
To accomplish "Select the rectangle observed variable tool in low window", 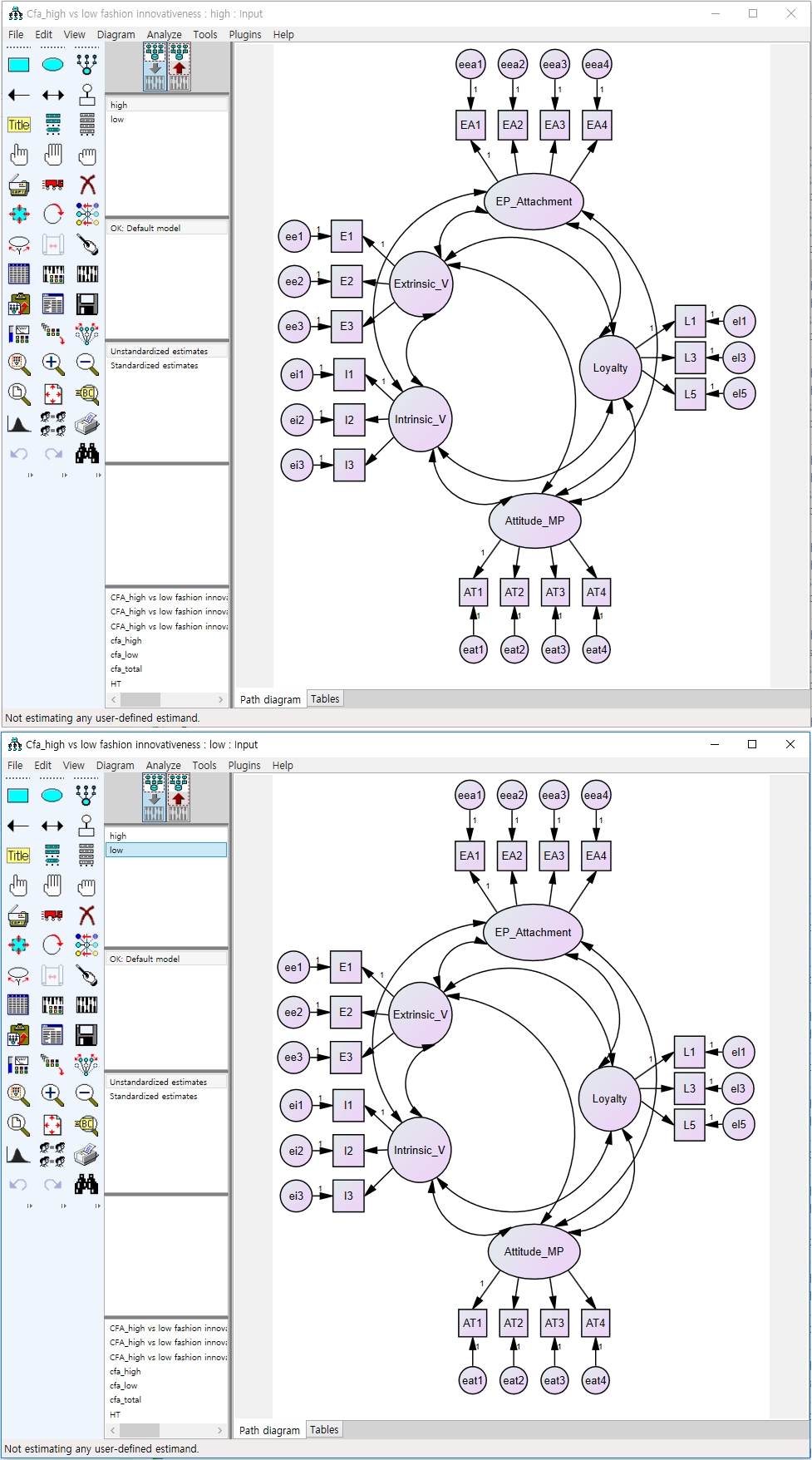I will [x=17, y=796].
